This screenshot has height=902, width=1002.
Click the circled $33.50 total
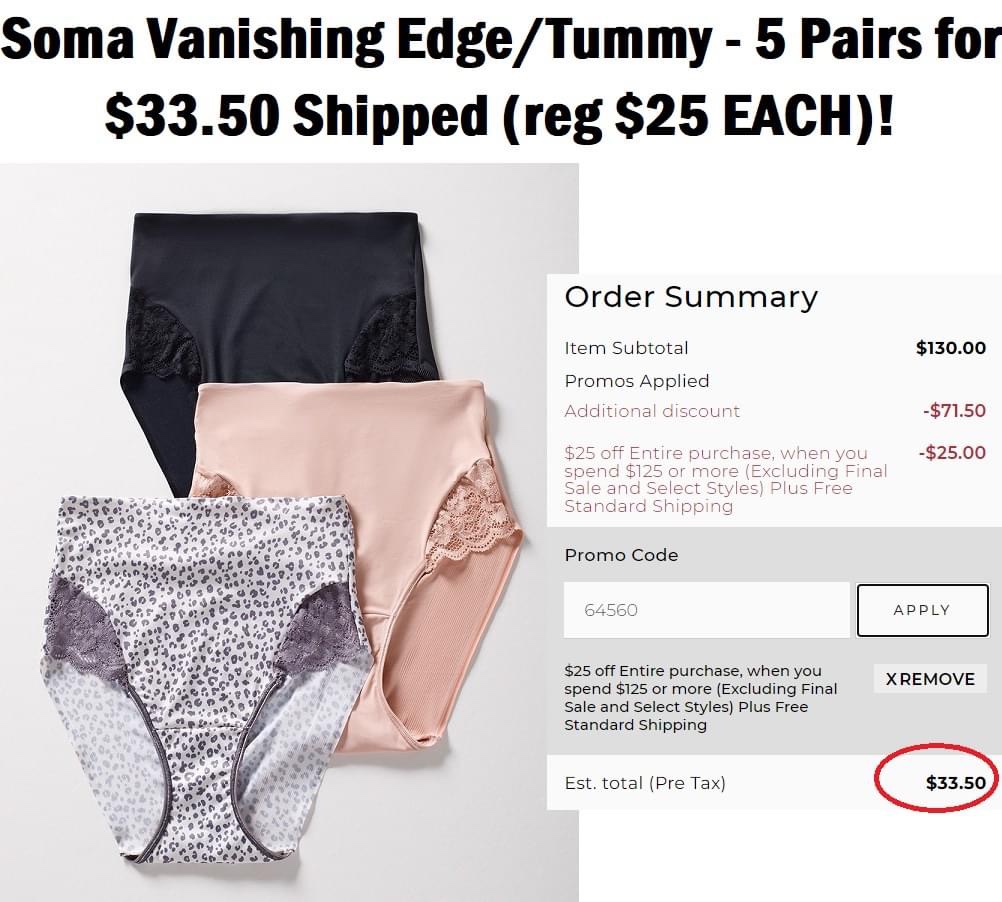tap(955, 783)
